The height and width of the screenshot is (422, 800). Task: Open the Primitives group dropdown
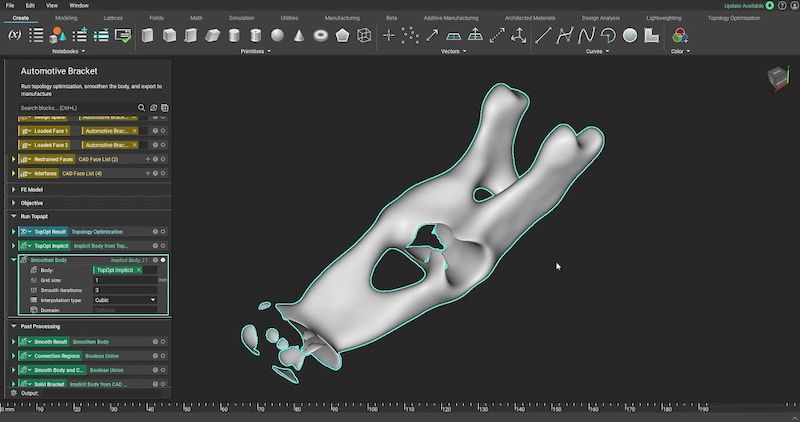(255, 52)
